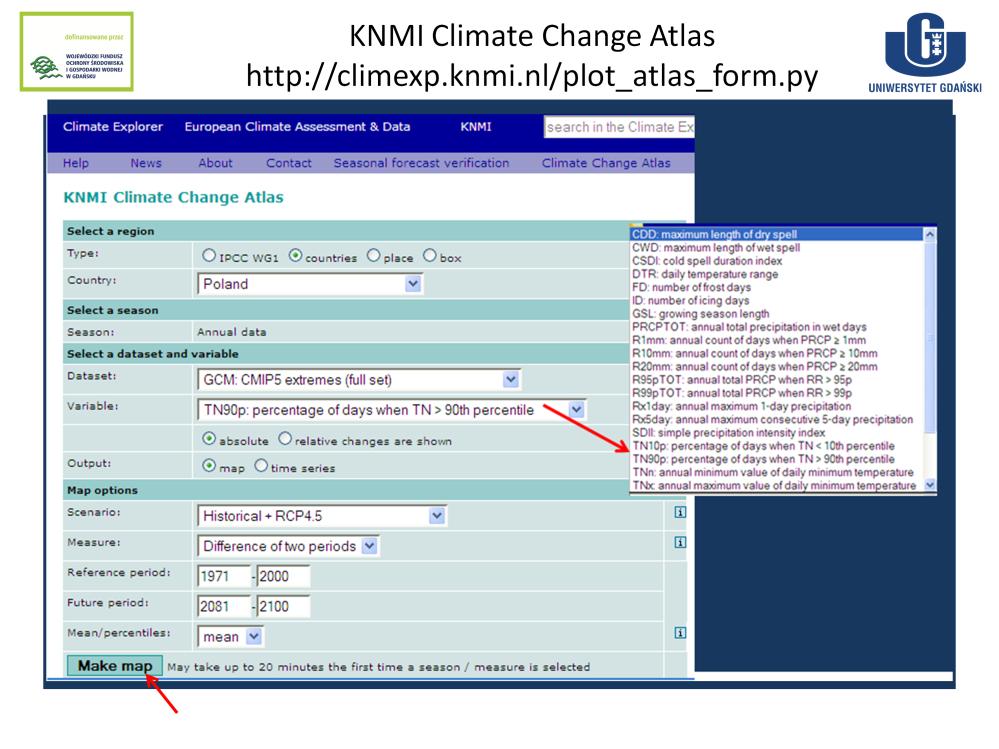The width and height of the screenshot is (999, 749).
Task: Open the Variable dropdown arrow
Action: [x=576, y=410]
